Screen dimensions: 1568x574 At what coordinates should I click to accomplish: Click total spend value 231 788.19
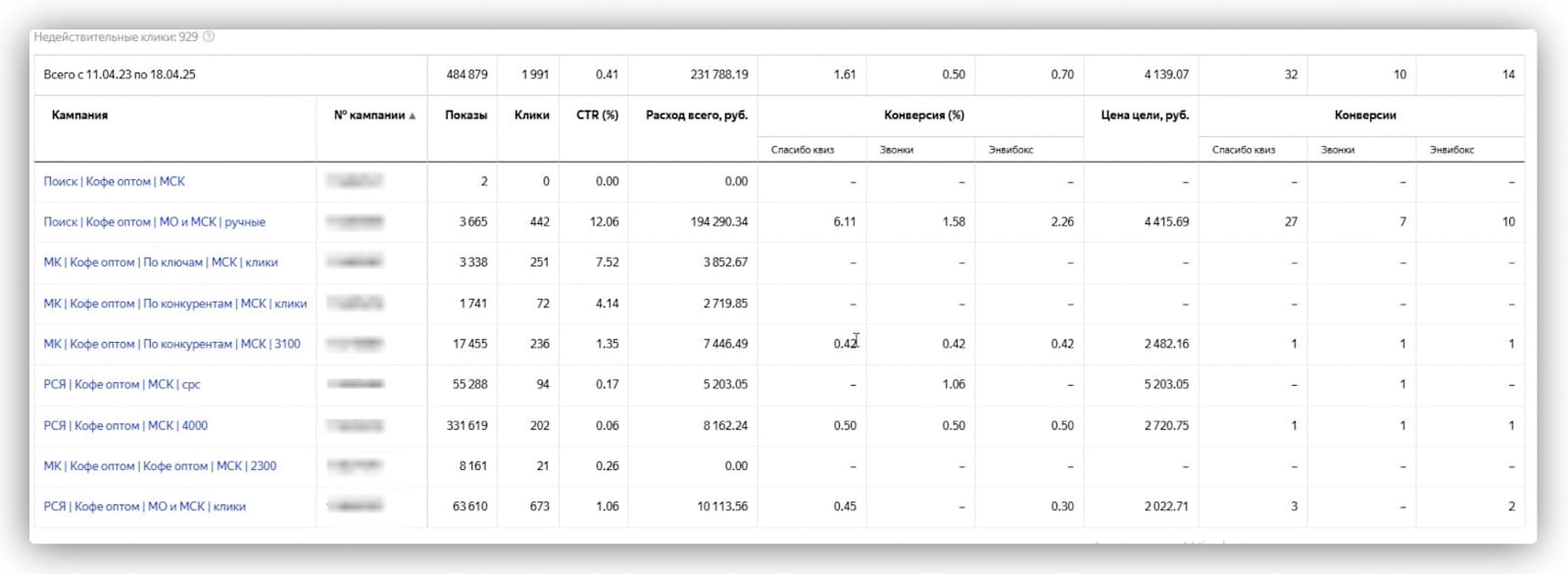[x=718, y=74]
